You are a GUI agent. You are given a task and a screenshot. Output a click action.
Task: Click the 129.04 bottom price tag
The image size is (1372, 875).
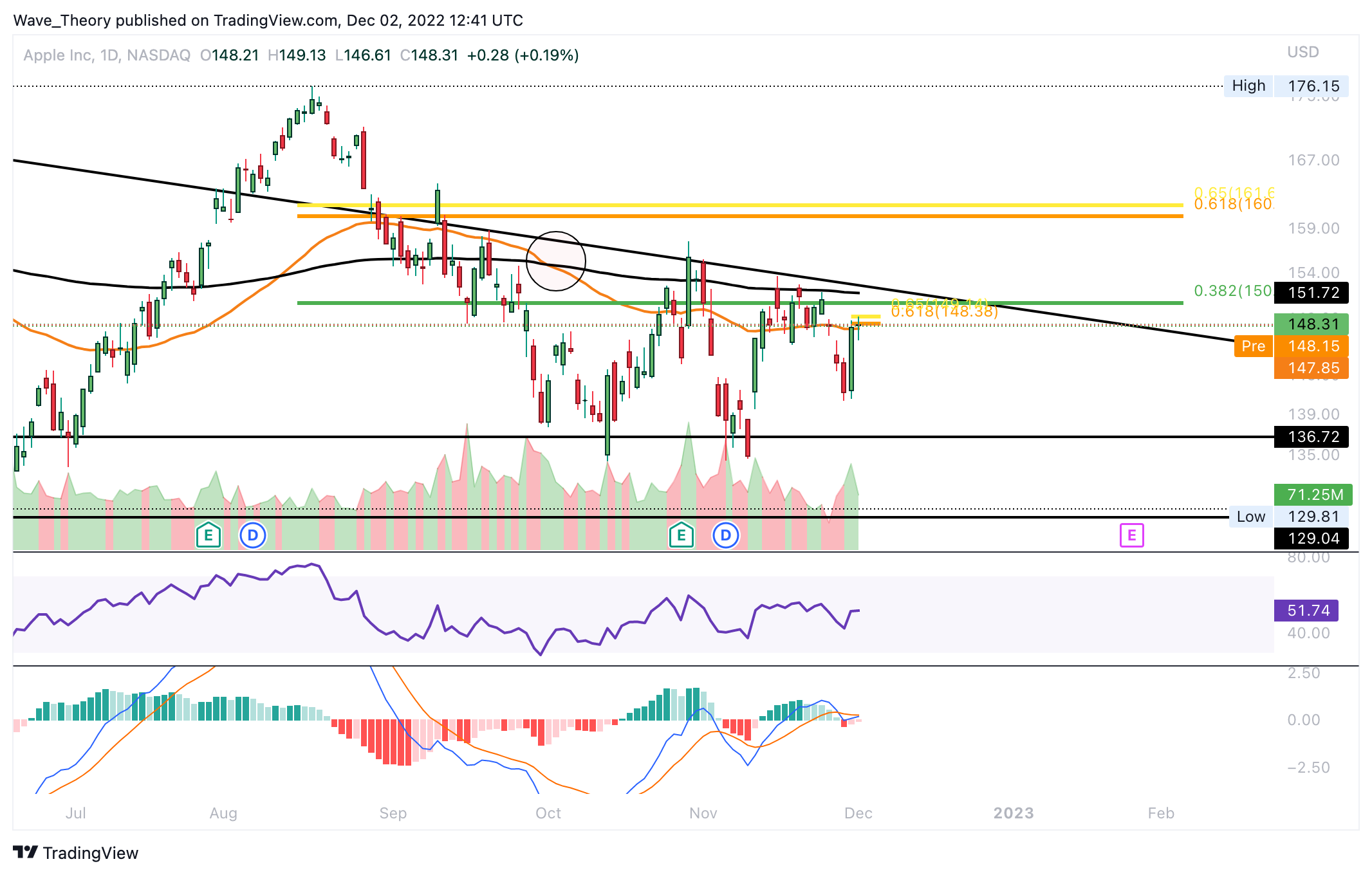click(1313, 539)
